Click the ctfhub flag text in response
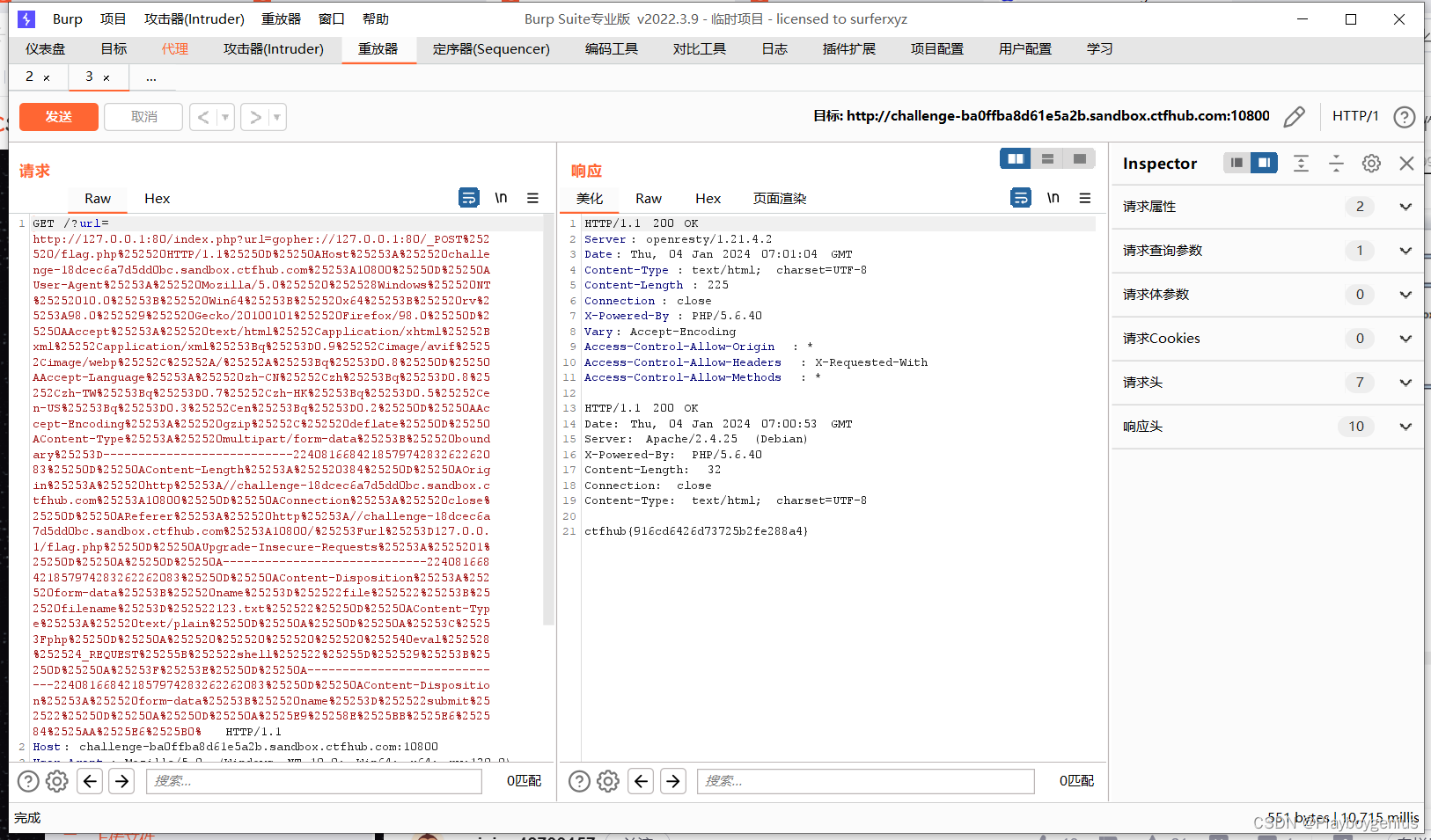Image resolution: width=1431 pixels, height=840 pixels. point(696,531)
